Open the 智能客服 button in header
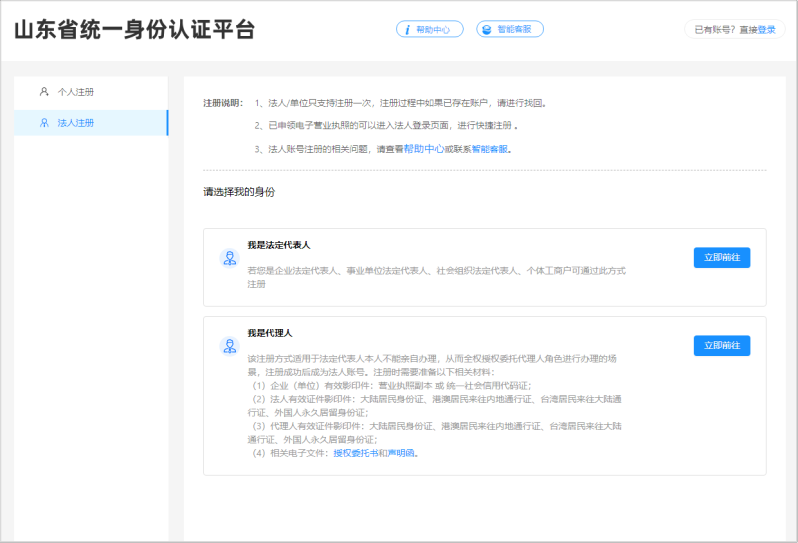798x543 pixels. click(x=509, y=30)
